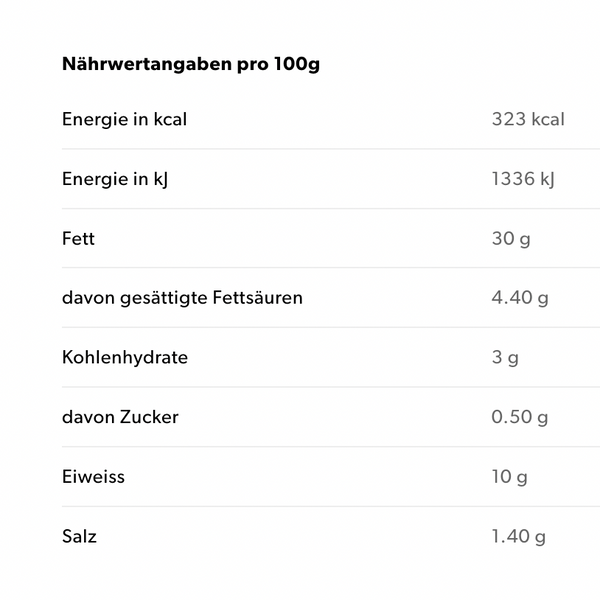Click the 30 g fat value

coord(511,239)
